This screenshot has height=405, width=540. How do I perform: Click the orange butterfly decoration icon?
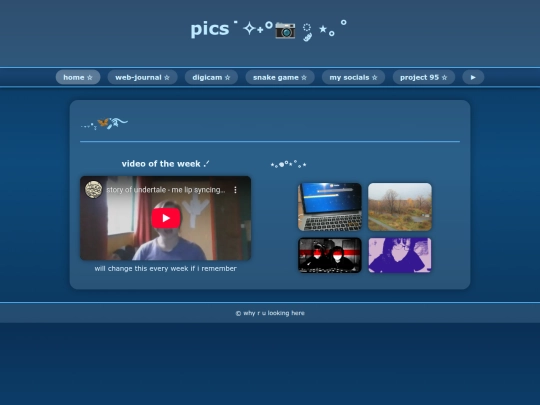(x=103, y=122)
